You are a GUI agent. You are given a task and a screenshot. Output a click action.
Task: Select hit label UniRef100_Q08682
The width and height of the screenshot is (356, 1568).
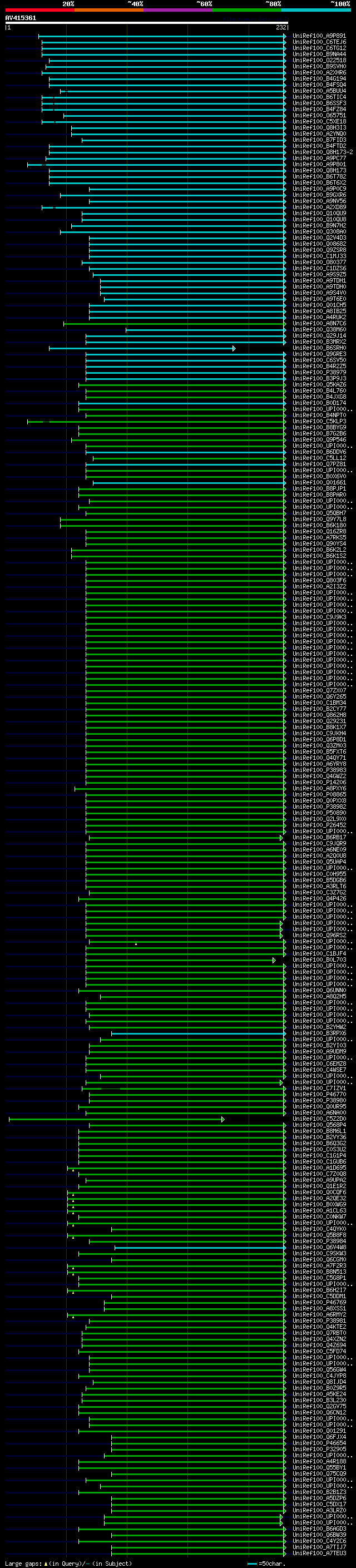319,244
